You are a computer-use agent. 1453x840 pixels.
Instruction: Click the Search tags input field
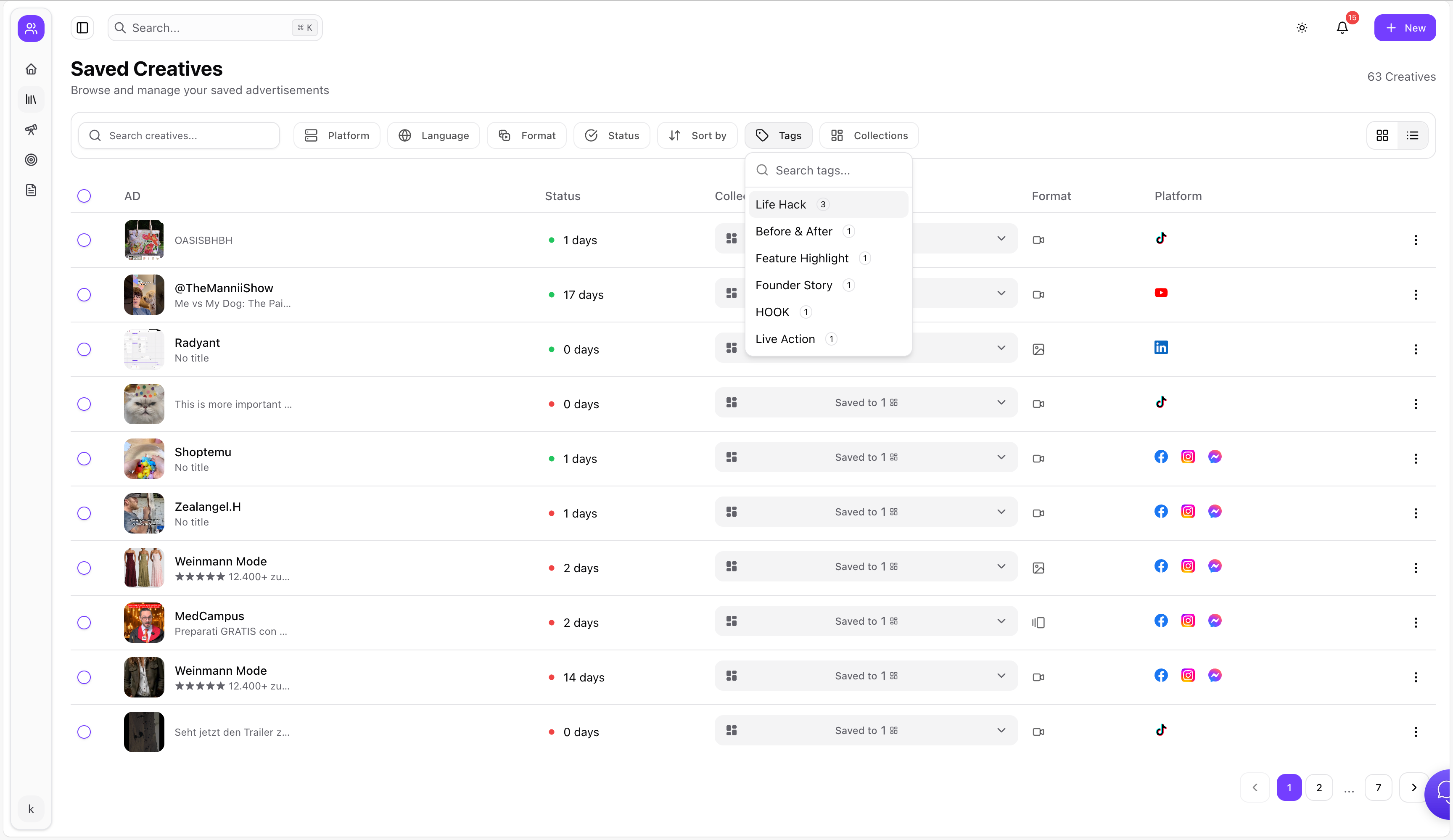pos(836,170)
